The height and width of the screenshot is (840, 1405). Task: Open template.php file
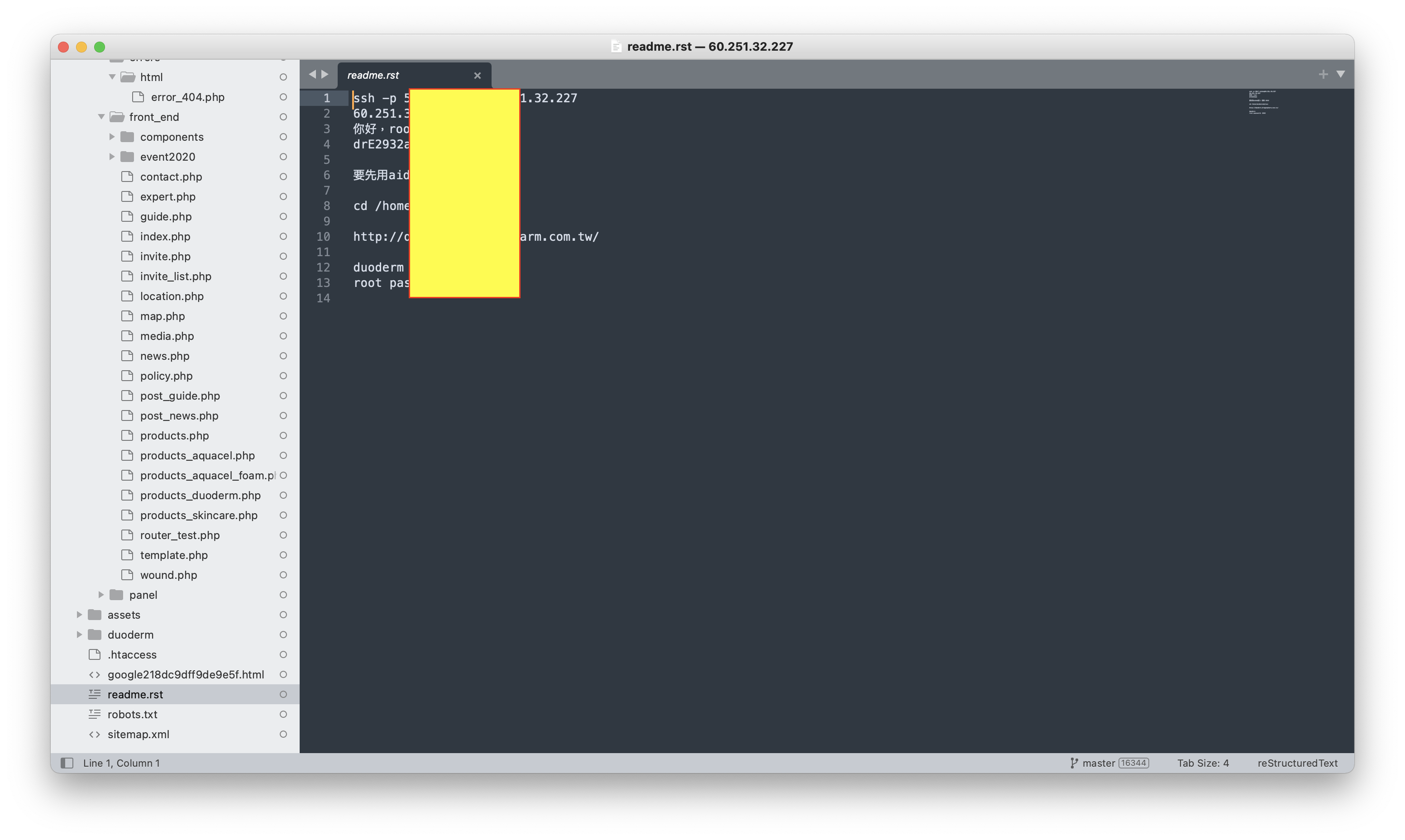(174, 555)
